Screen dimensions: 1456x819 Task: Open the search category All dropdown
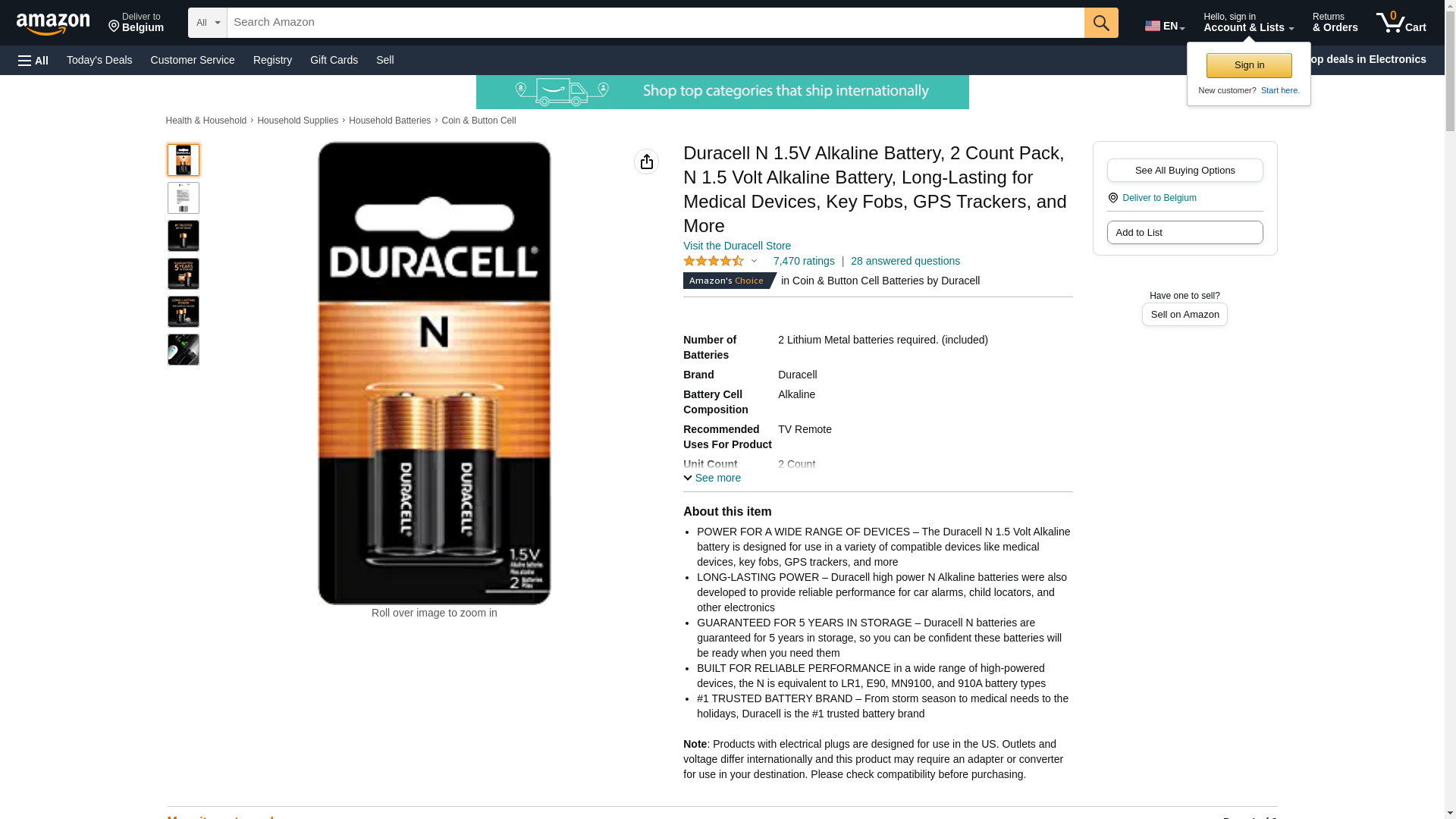208,23
